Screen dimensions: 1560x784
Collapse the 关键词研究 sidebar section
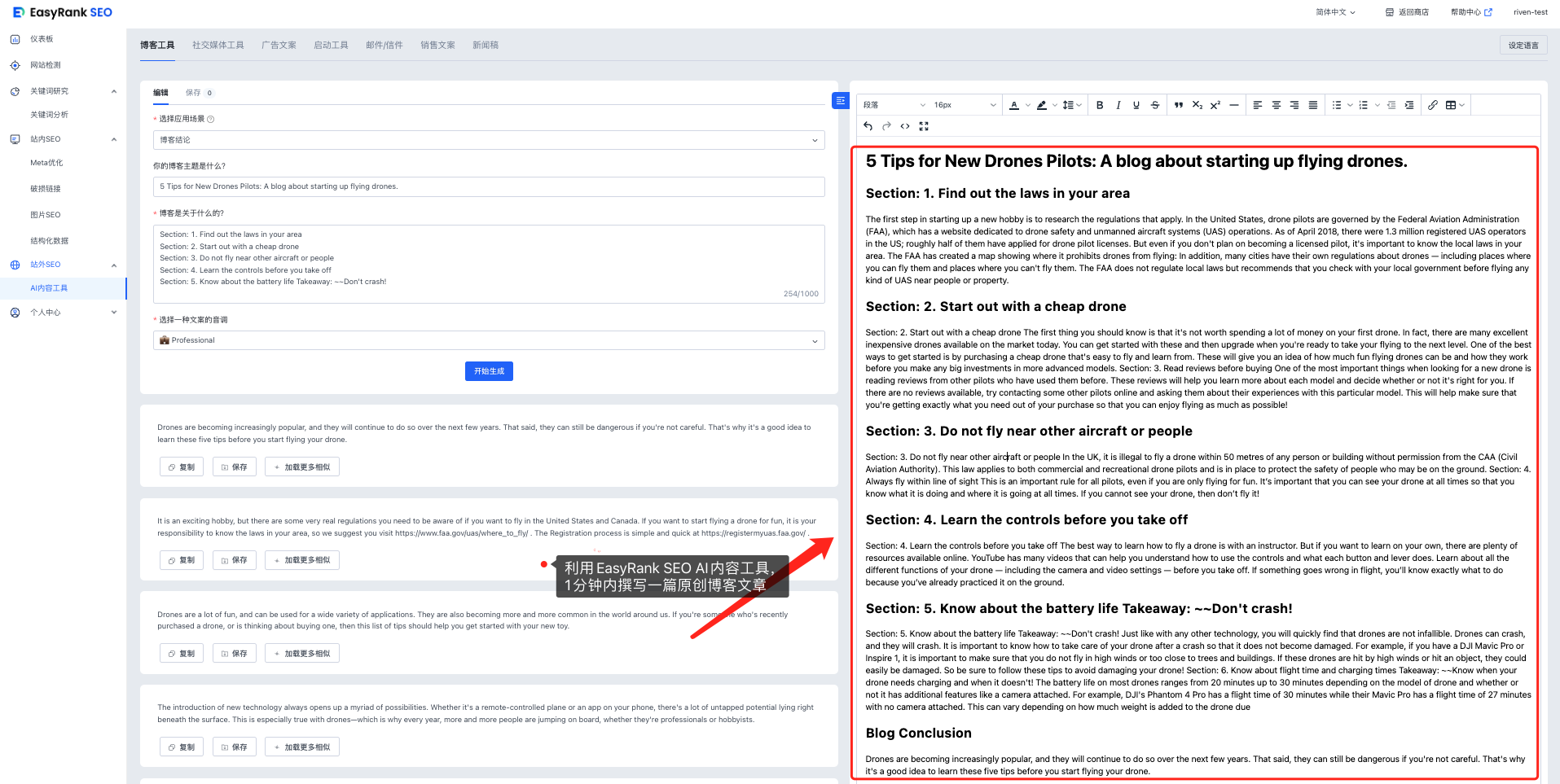(x=114, y=91)
